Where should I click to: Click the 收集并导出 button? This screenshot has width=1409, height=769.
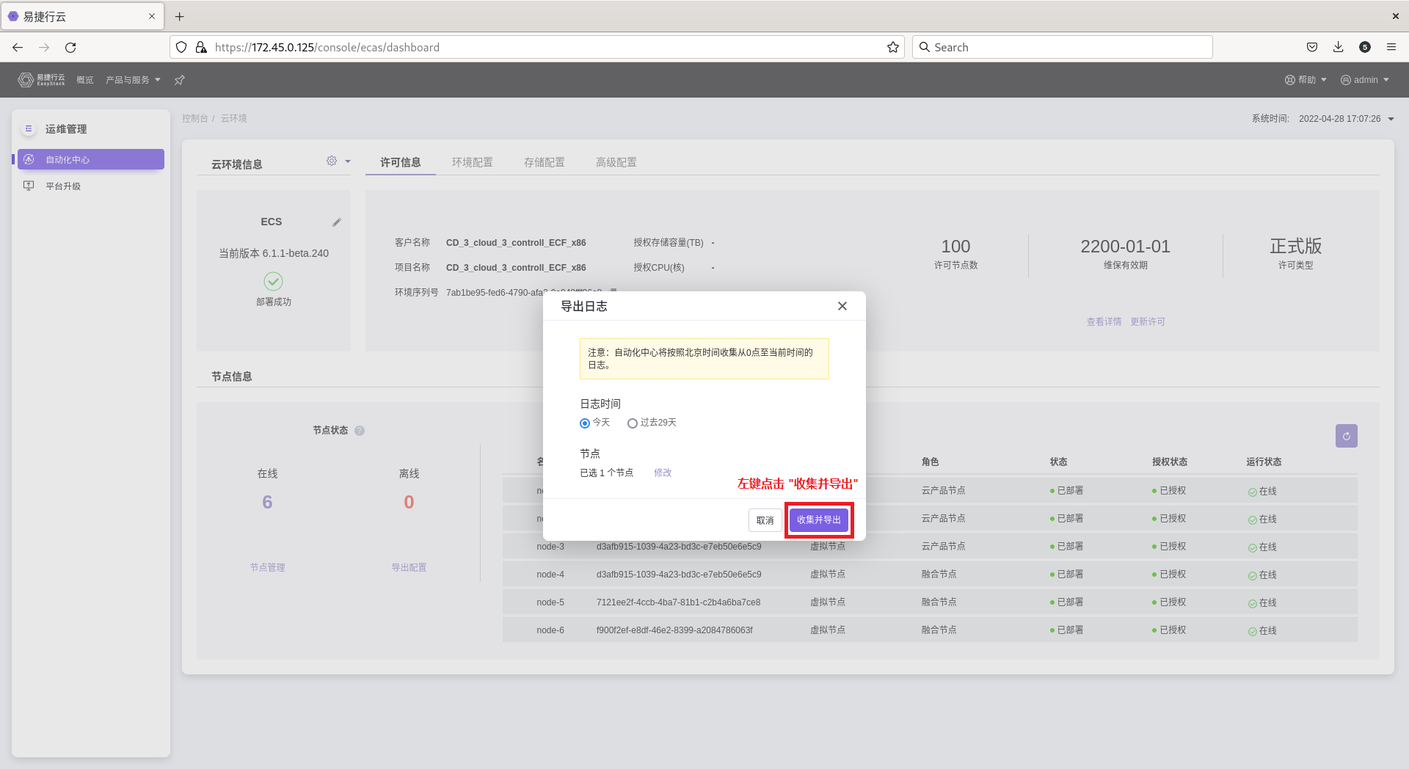point(819,520)
